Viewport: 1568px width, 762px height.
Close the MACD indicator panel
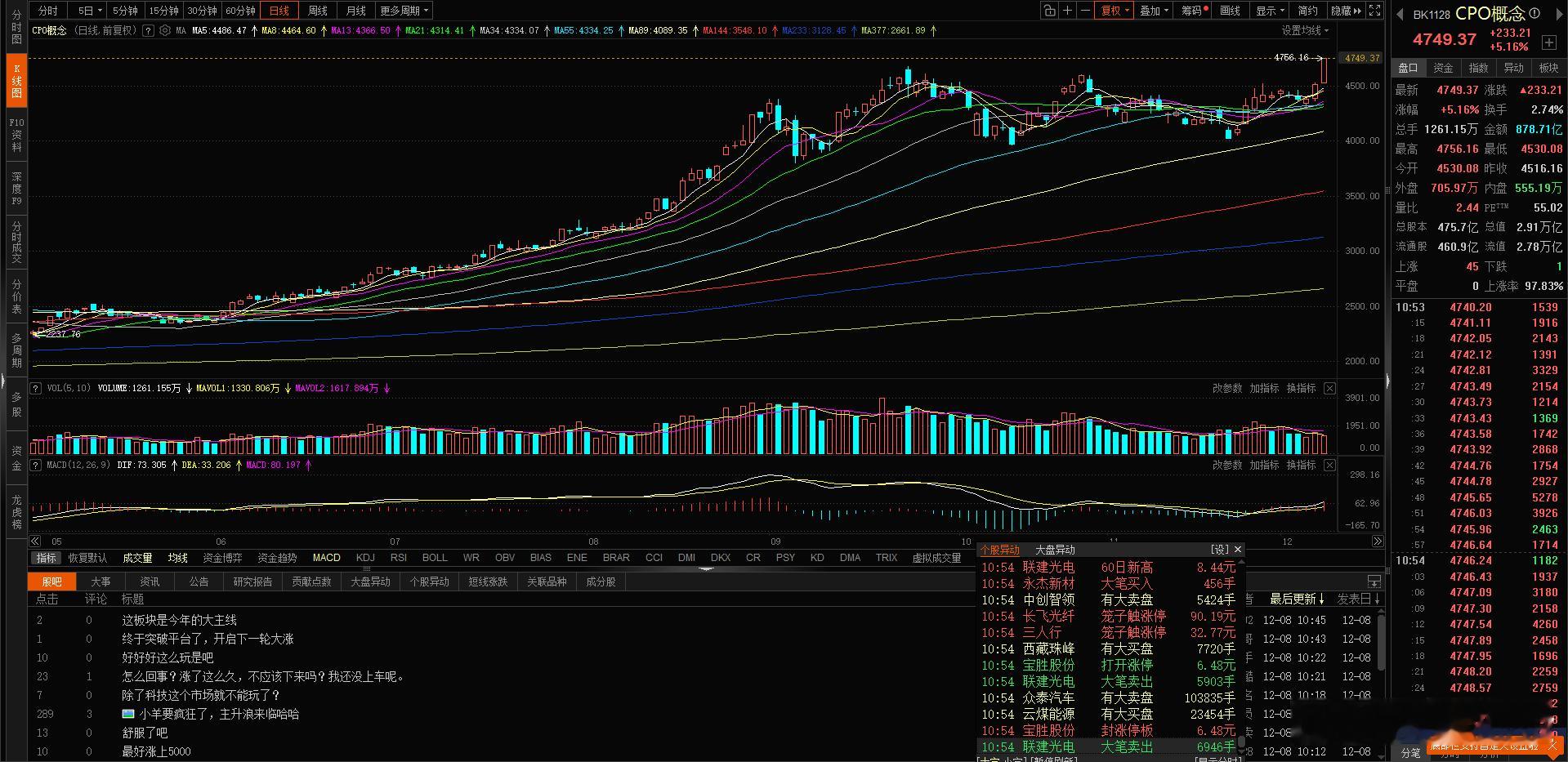point(1329,465)
